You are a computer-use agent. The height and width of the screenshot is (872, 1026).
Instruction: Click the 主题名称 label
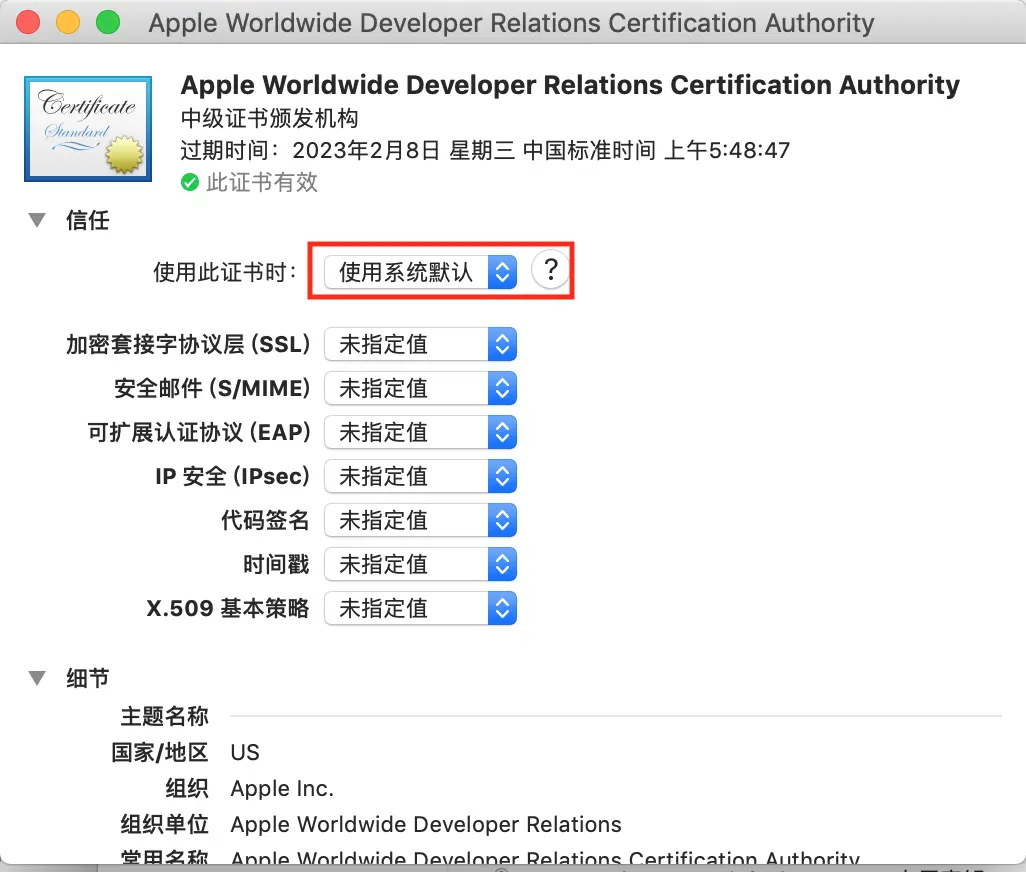[164, 716]
